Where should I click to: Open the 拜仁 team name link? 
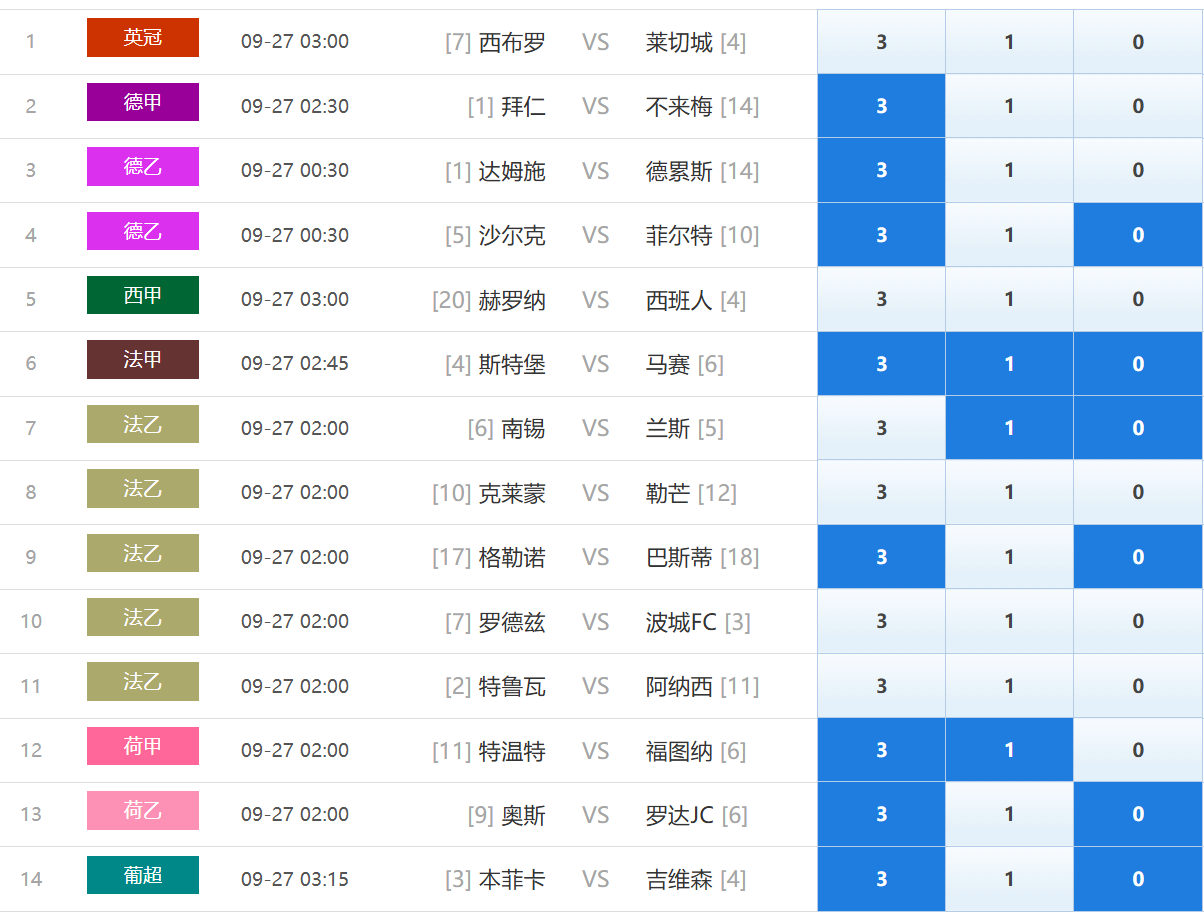pos(523,106)
